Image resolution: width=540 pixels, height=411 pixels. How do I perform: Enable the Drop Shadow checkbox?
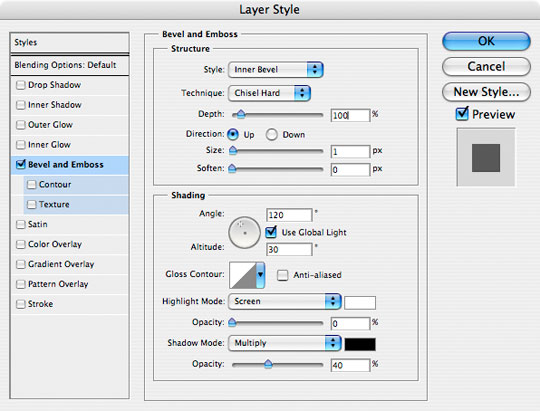21,85
